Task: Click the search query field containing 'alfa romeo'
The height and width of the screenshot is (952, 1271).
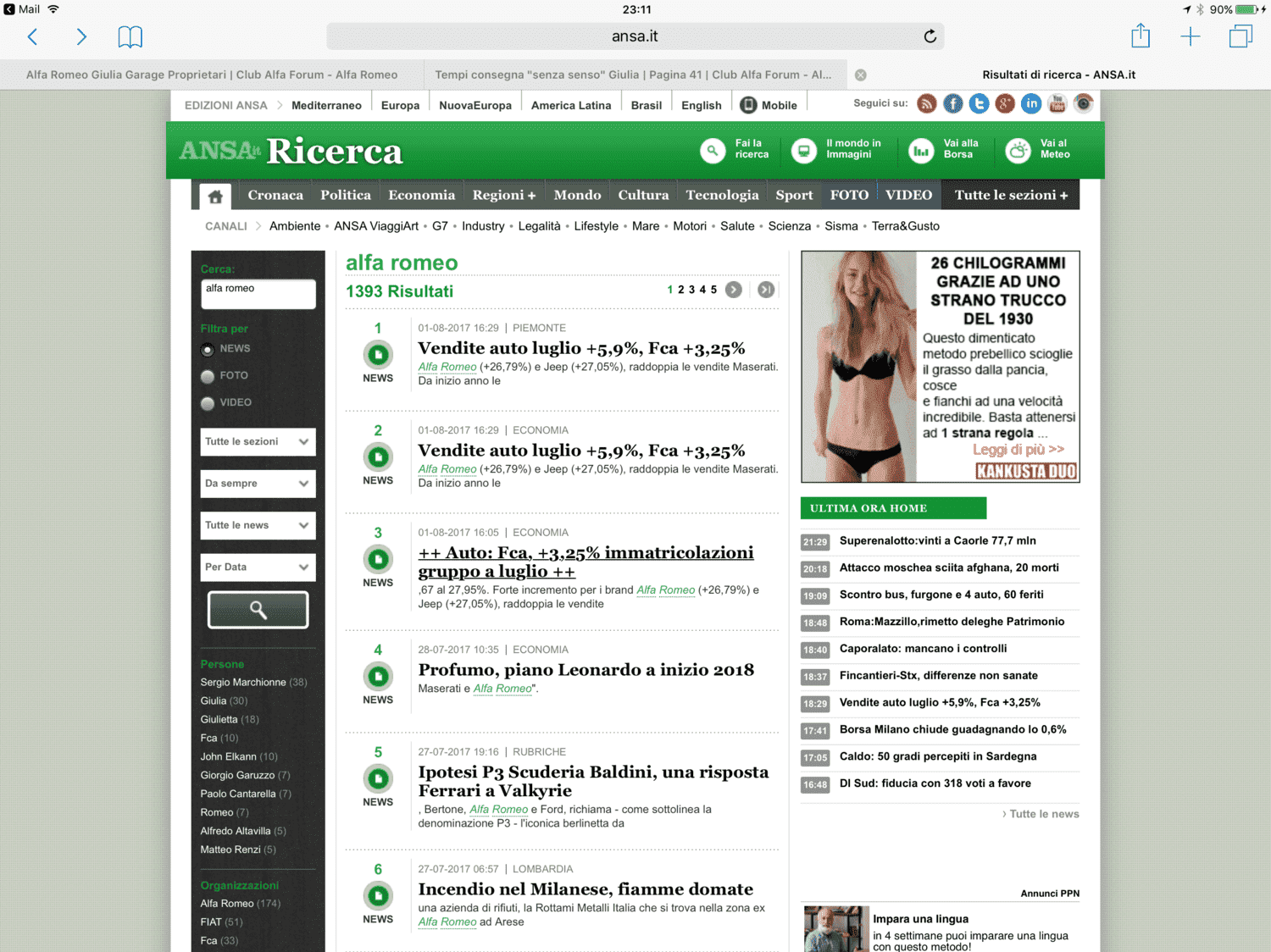Action: pos(258,294)
